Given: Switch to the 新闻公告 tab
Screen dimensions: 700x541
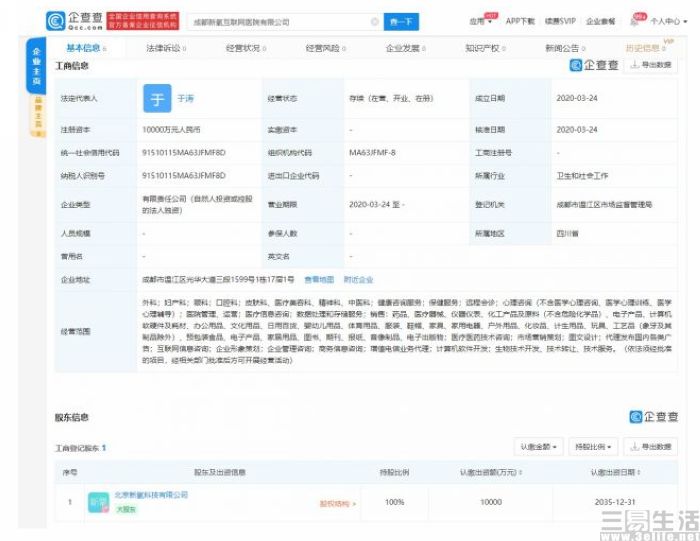Looking at the screenshot, I should point(565,48).
